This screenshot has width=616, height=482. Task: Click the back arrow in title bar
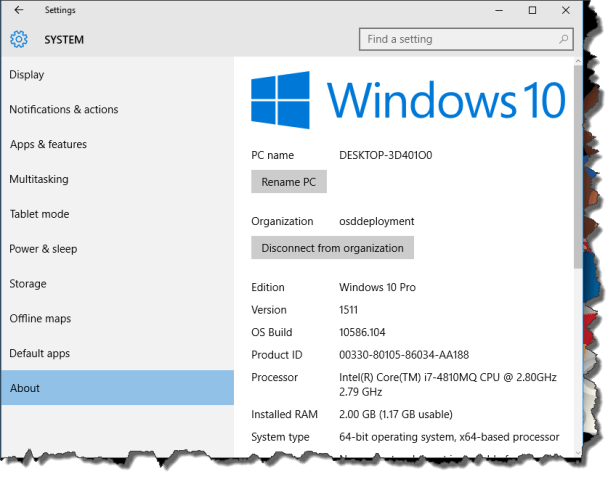pyautogui.click(x=19, y=10)
